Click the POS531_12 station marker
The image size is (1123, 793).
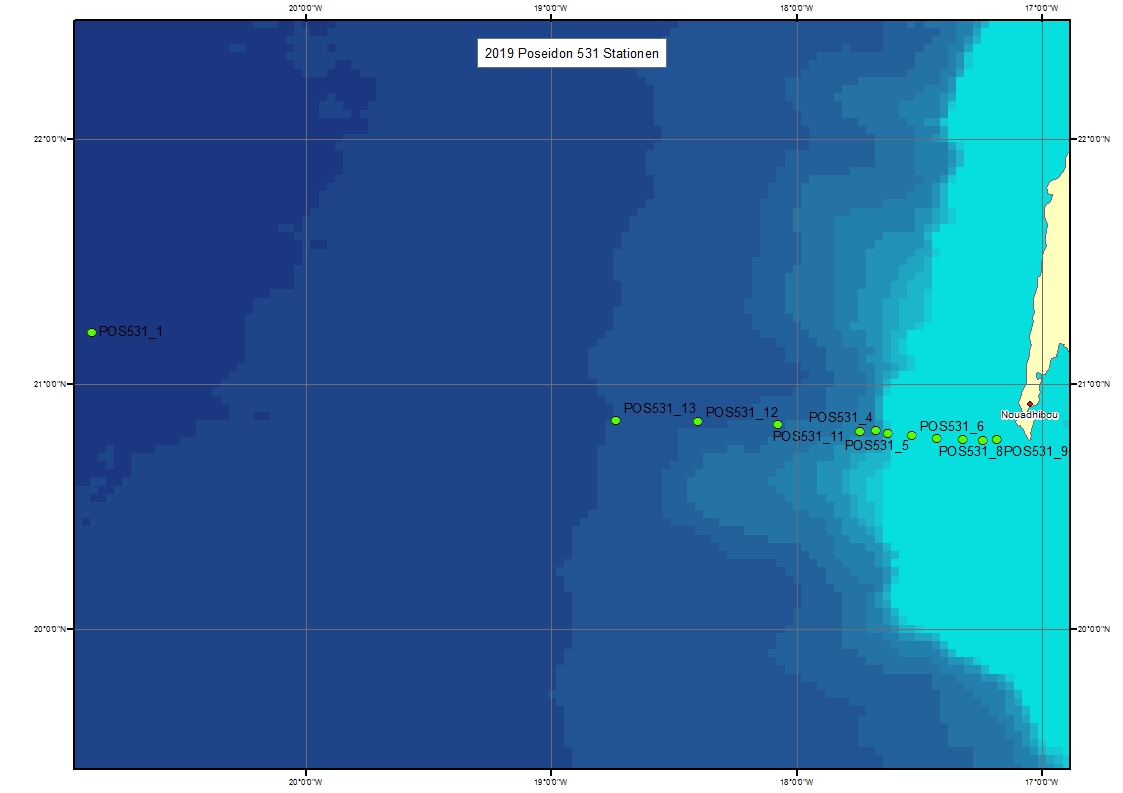698,421
